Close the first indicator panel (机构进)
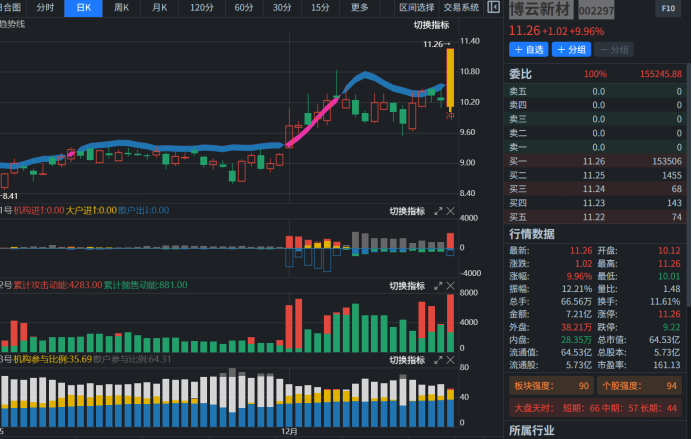Screen dimensions: 692x439 450,211
